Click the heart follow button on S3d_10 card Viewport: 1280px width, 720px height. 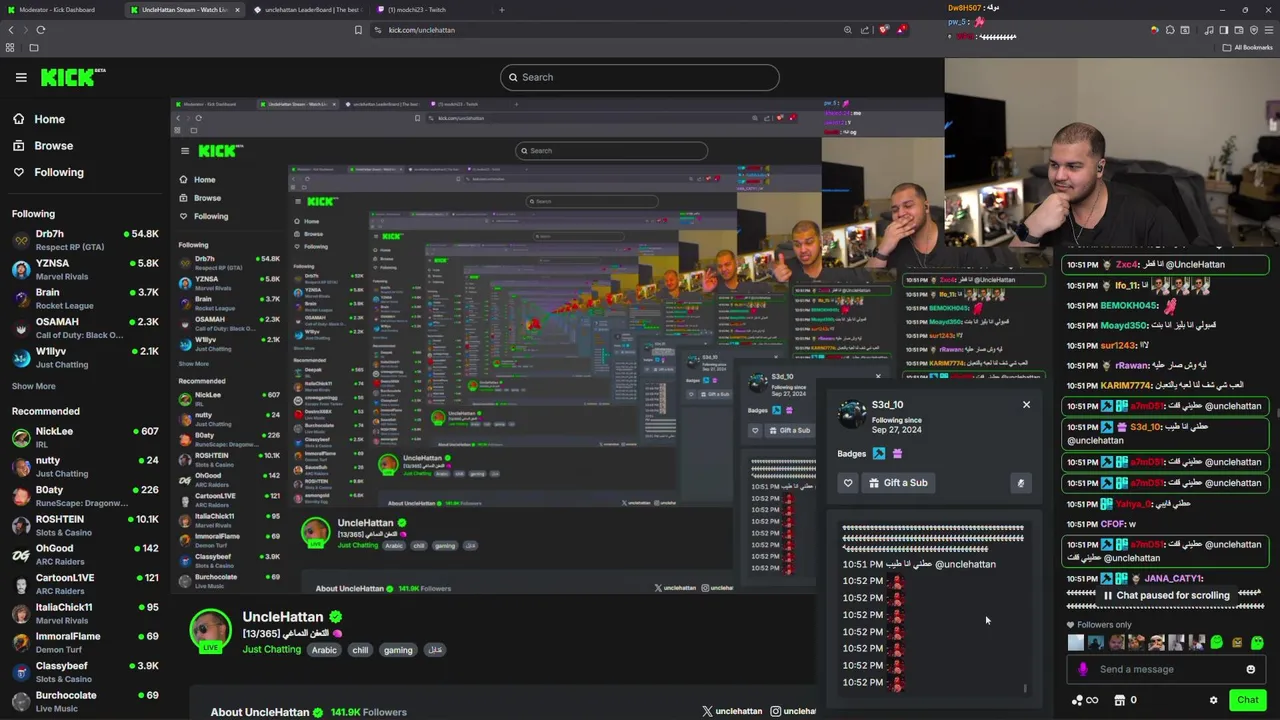pyautogui.click(x=848, y=483)
